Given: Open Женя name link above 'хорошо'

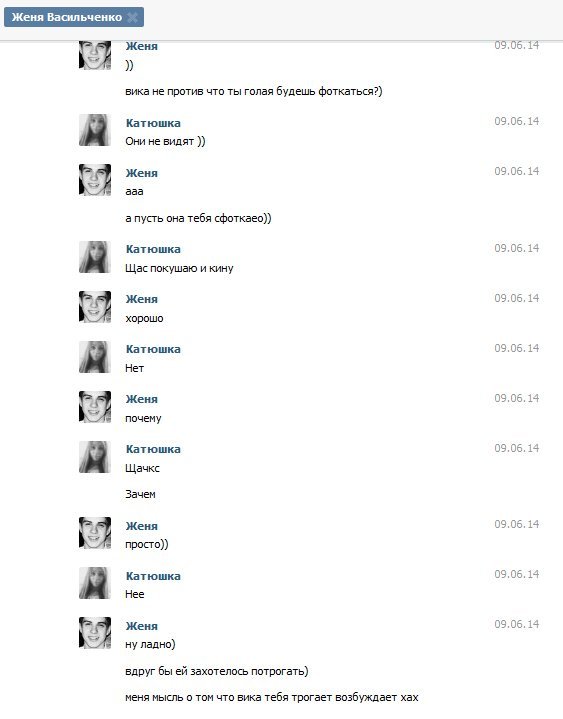Looking at the screenshot, I should pyautogui.click(x=142, y=299).
